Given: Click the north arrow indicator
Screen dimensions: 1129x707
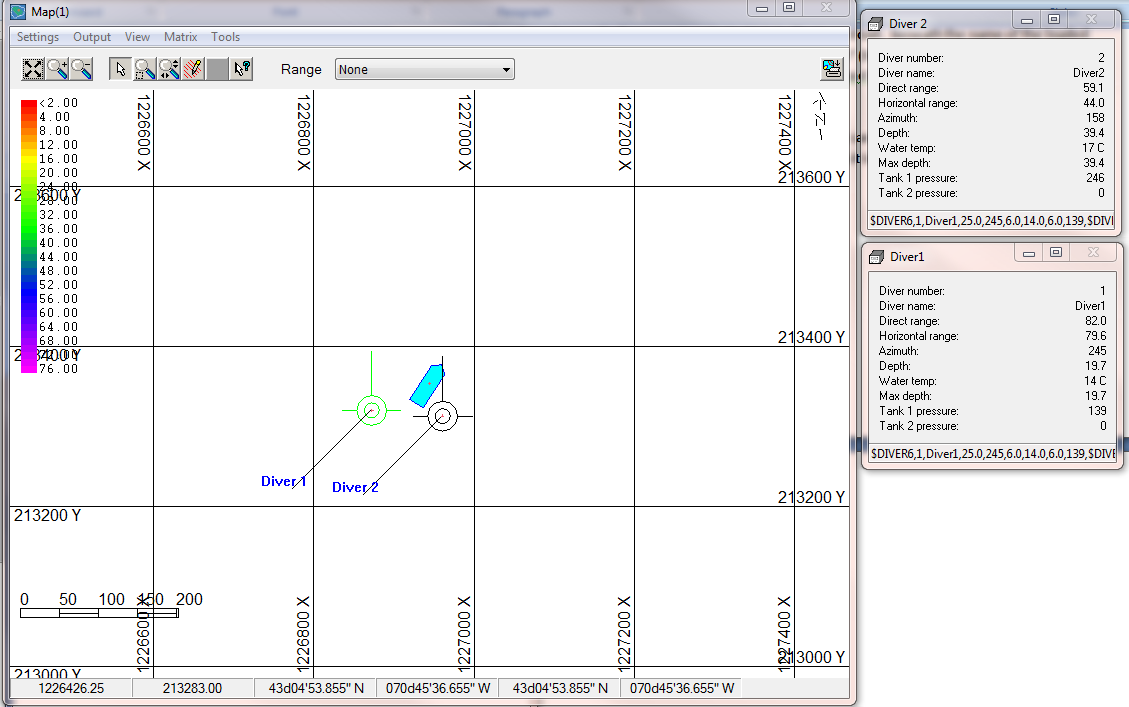Looking at the screenshot, I should [x=819, y=117].
